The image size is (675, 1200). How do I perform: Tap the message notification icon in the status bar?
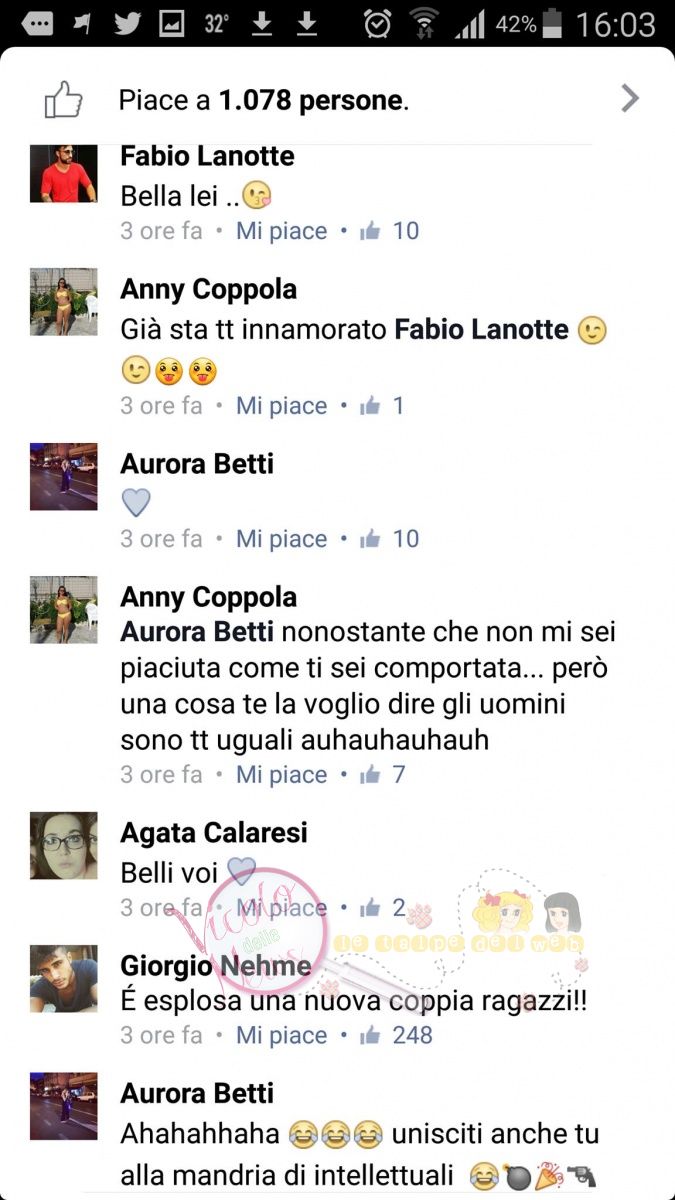point(37,24)
